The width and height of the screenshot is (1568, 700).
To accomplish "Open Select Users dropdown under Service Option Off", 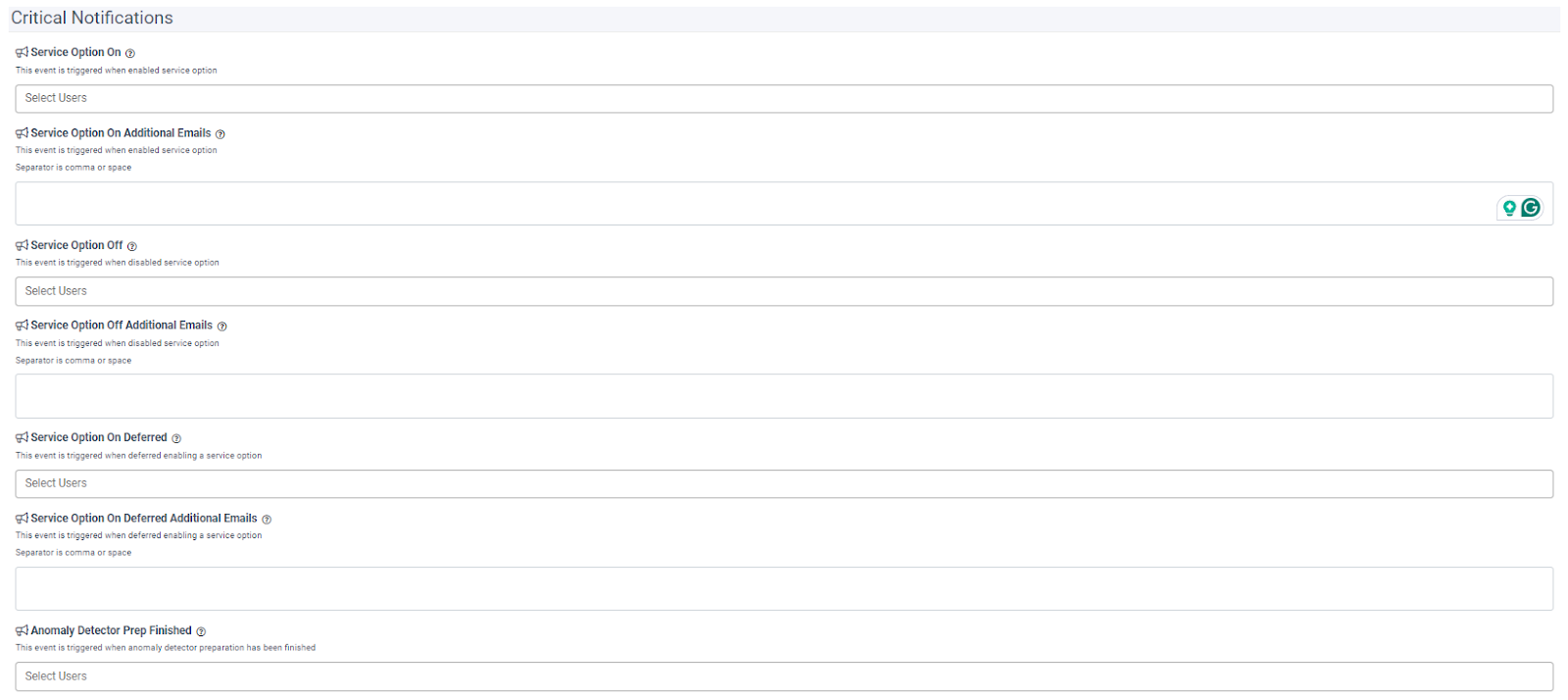I will tap(784, 291).
